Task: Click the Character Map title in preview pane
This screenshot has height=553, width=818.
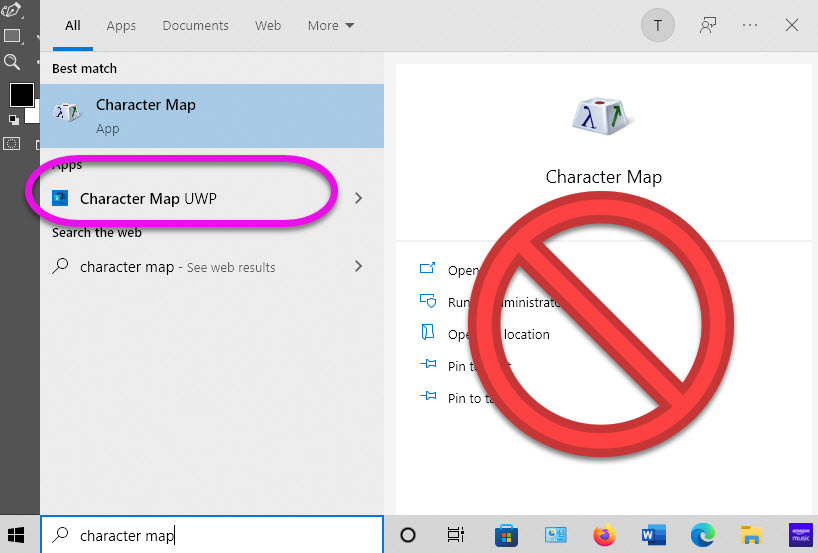Action: 604,177
